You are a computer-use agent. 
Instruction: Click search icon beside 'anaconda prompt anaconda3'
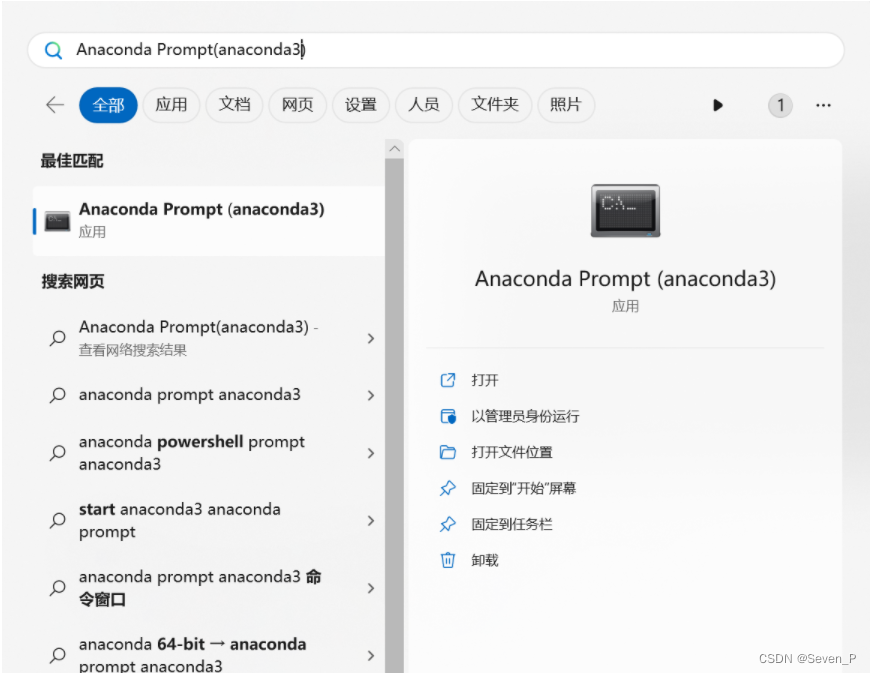[58, 395]
